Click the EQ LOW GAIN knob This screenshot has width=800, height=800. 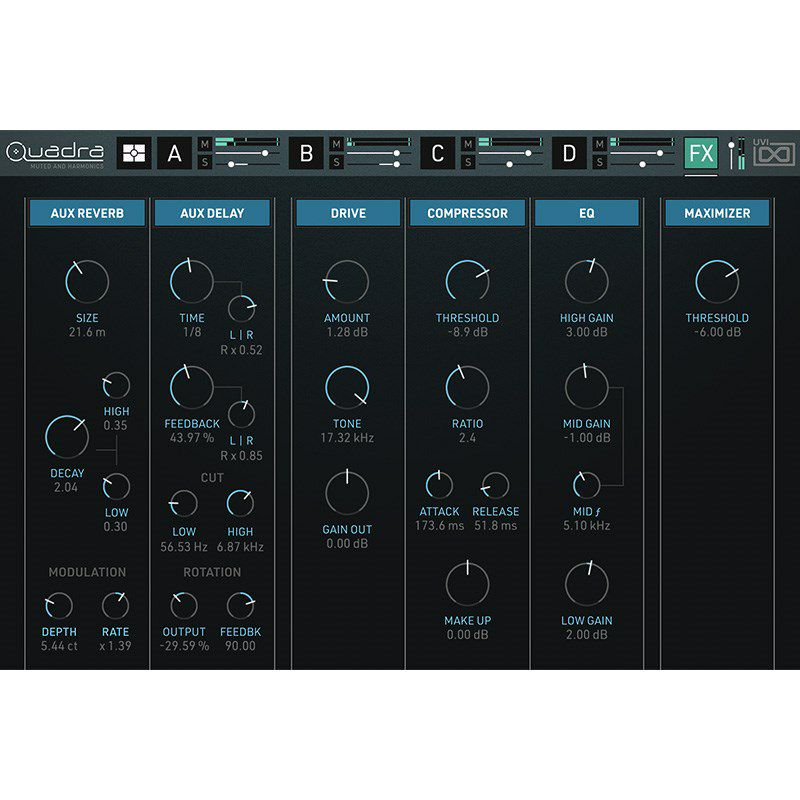[x=587, y=585]
